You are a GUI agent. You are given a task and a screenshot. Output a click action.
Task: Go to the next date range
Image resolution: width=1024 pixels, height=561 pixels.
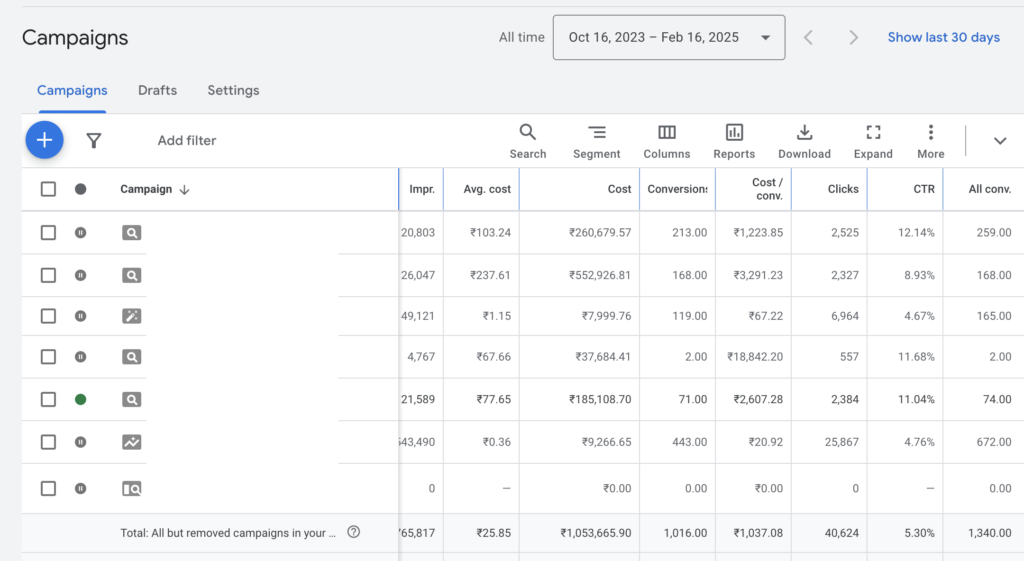853,37
